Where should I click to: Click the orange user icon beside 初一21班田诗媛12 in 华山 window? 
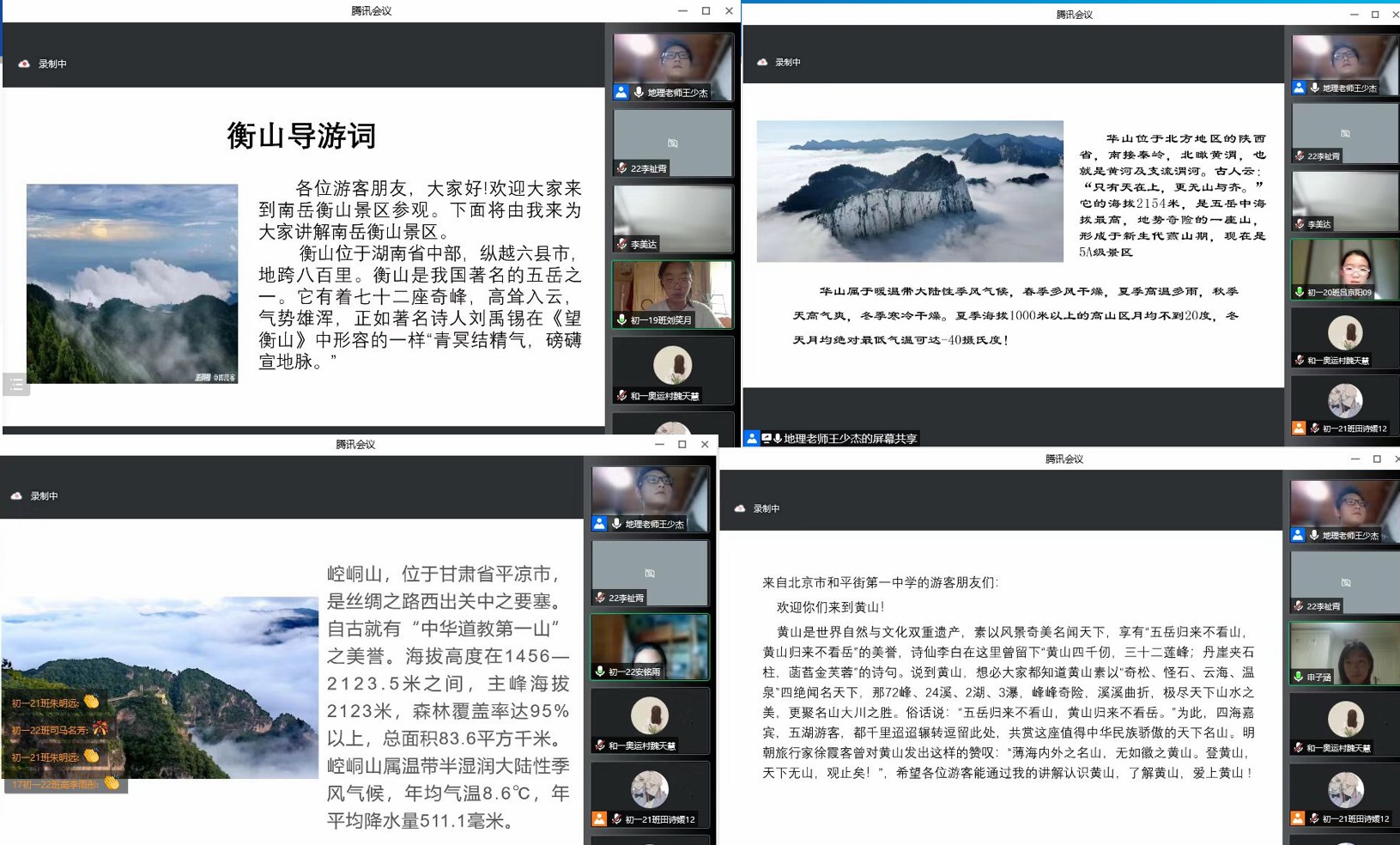point(1299,429)
